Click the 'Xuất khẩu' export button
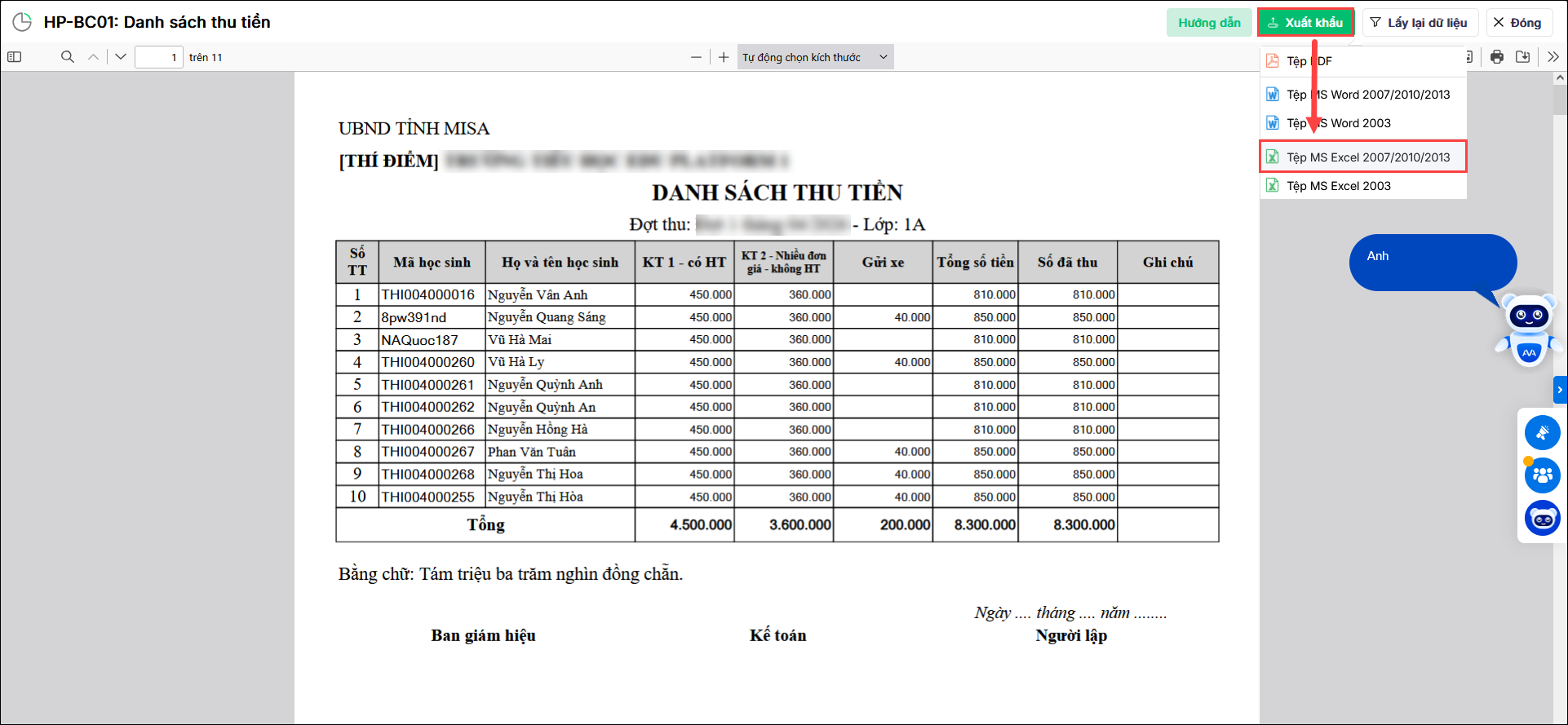Viewport: 1568px width, 725px height. pyautogui.click(x=1305, y=23)
